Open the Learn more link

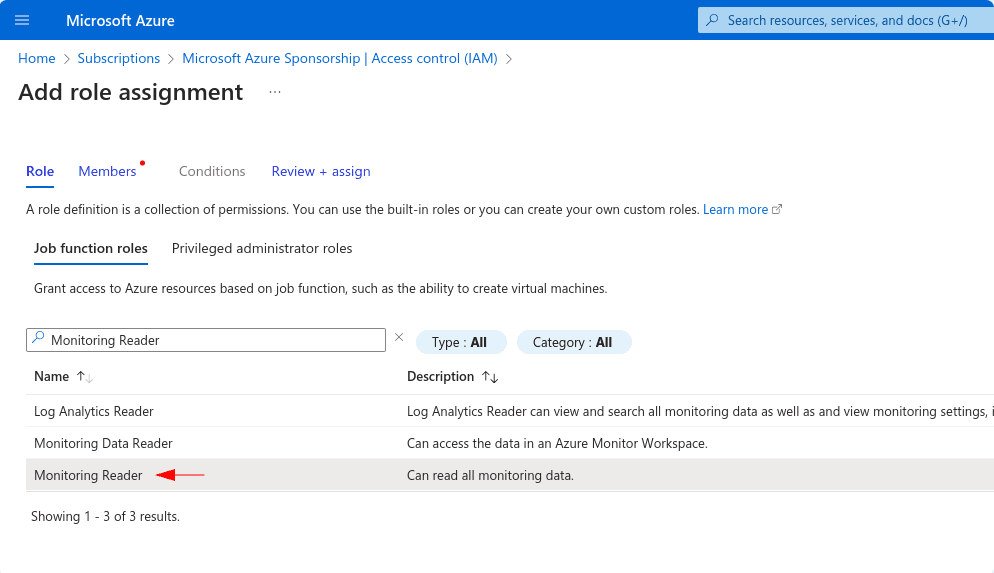coord(735,210)
